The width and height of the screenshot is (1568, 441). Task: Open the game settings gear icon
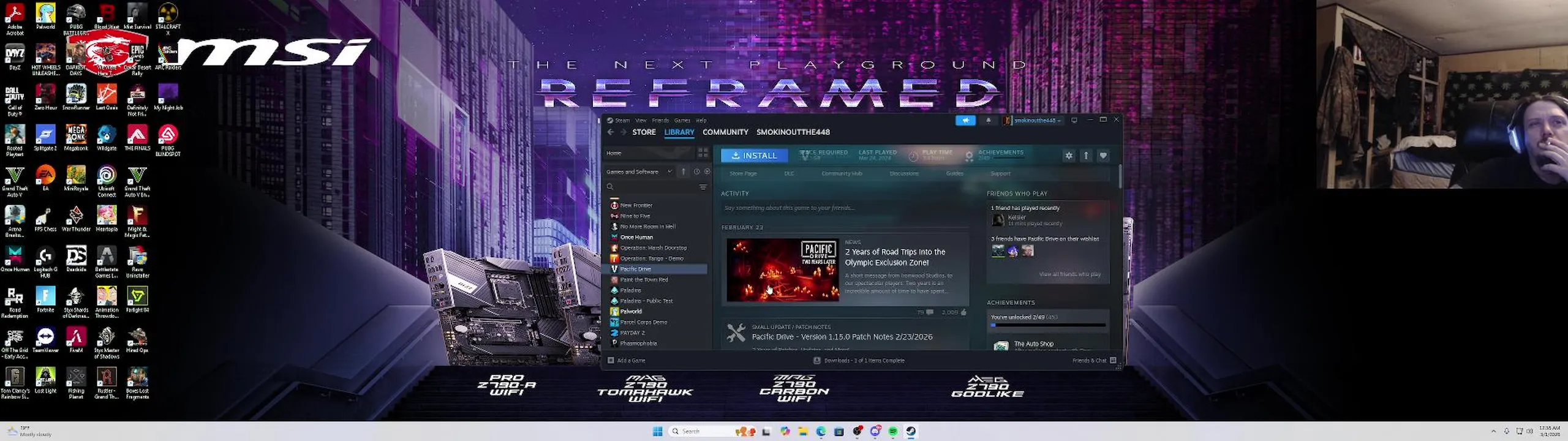pos(1069,156)
